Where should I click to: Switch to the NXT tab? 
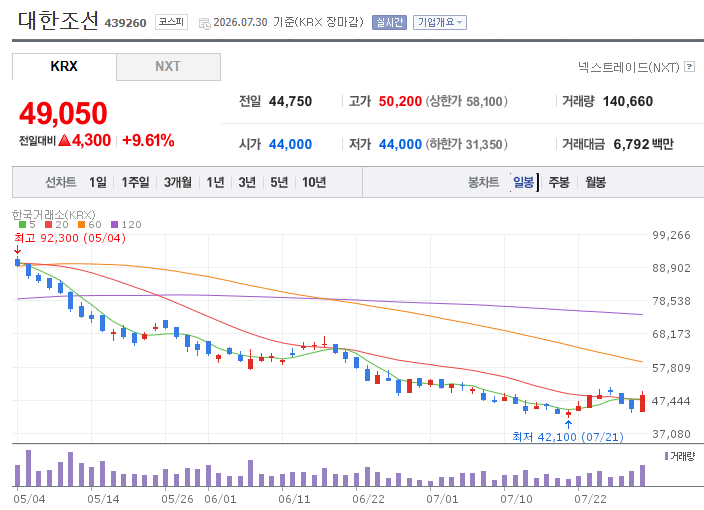[x=168, y=66]
